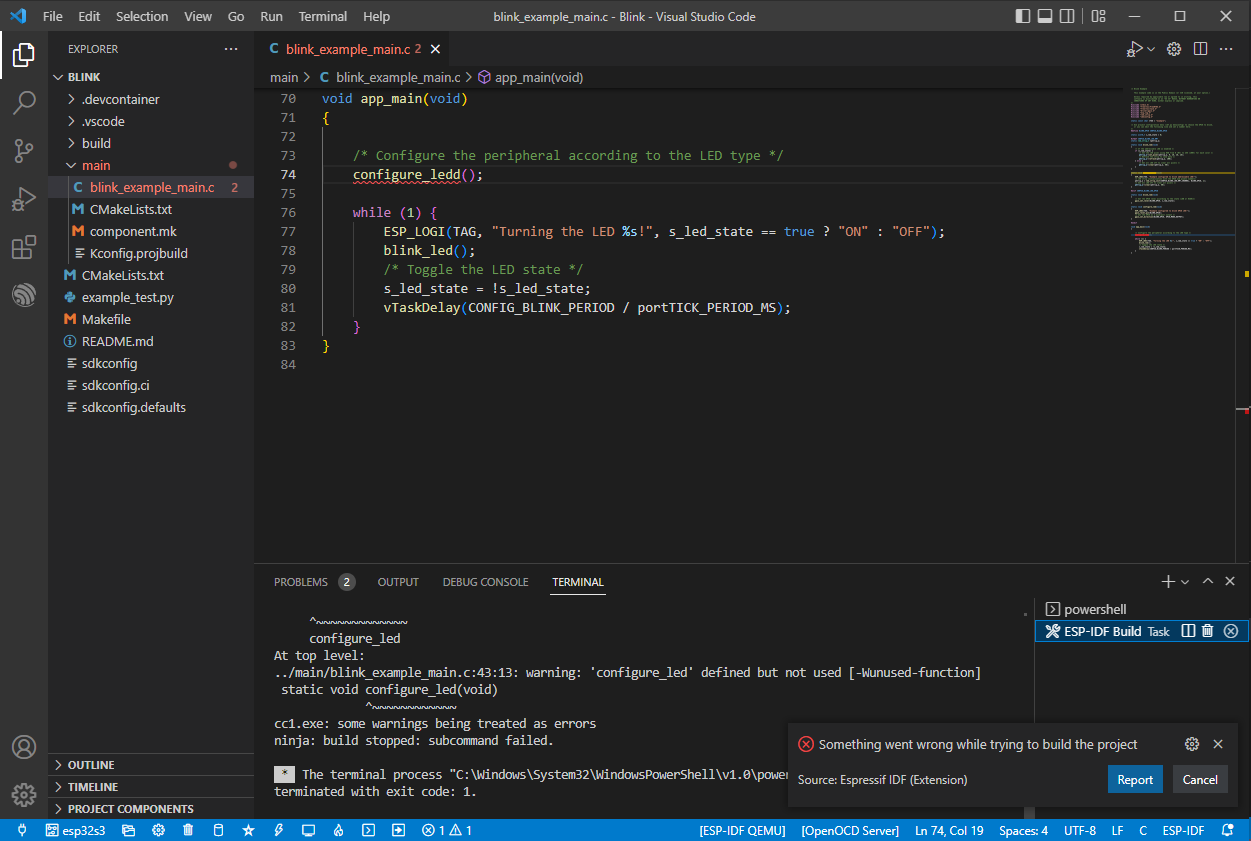Open Accounts menu in activity bar
The height and width of the screenshot is (841, 1251).
pos(24,747)
